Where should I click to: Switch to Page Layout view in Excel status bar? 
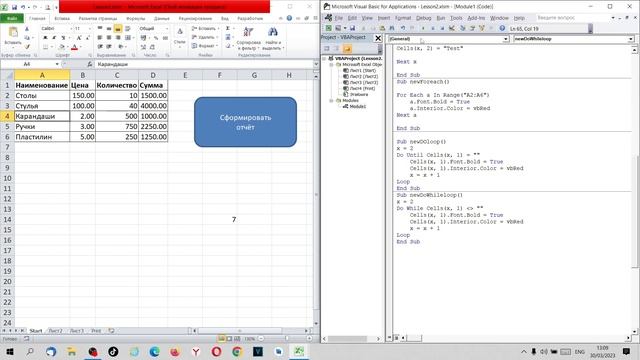tap(229, 338)
